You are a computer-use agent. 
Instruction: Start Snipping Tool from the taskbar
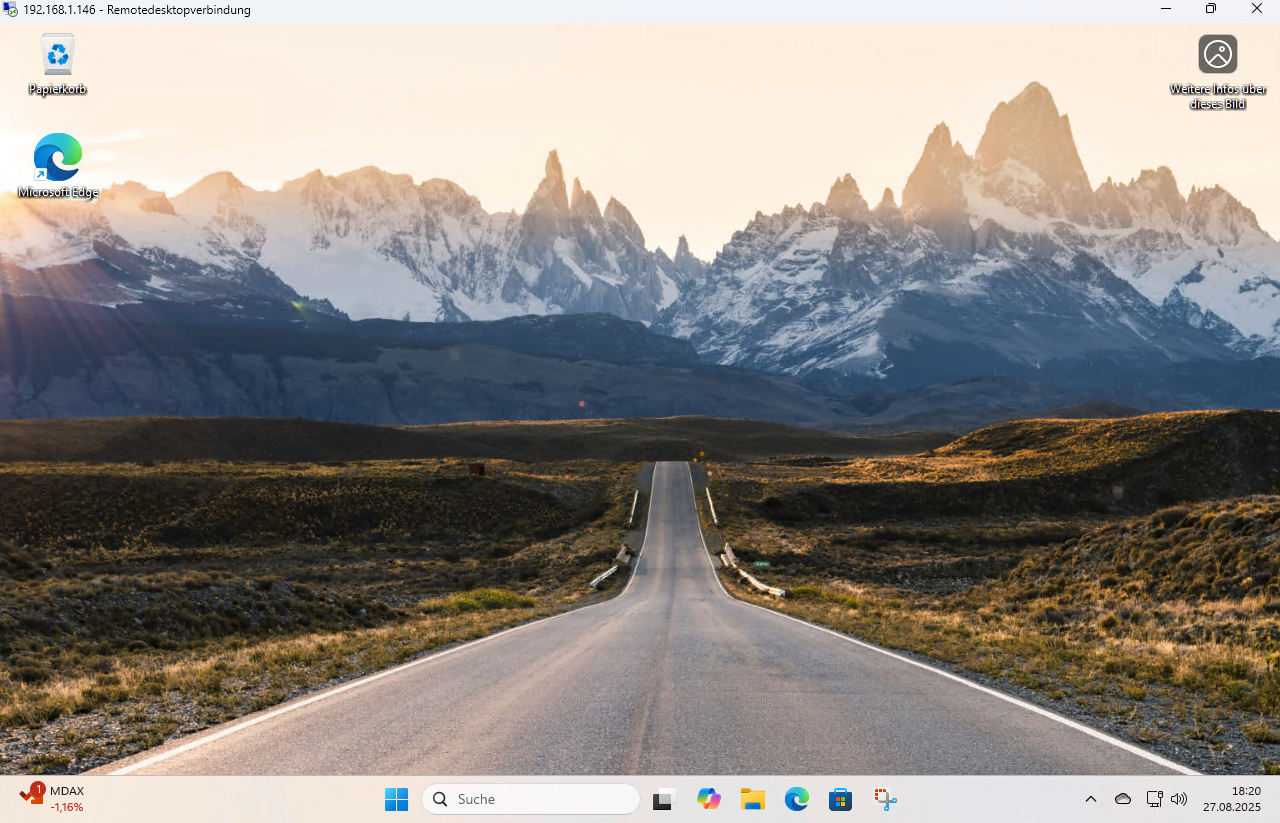(885, 799)
